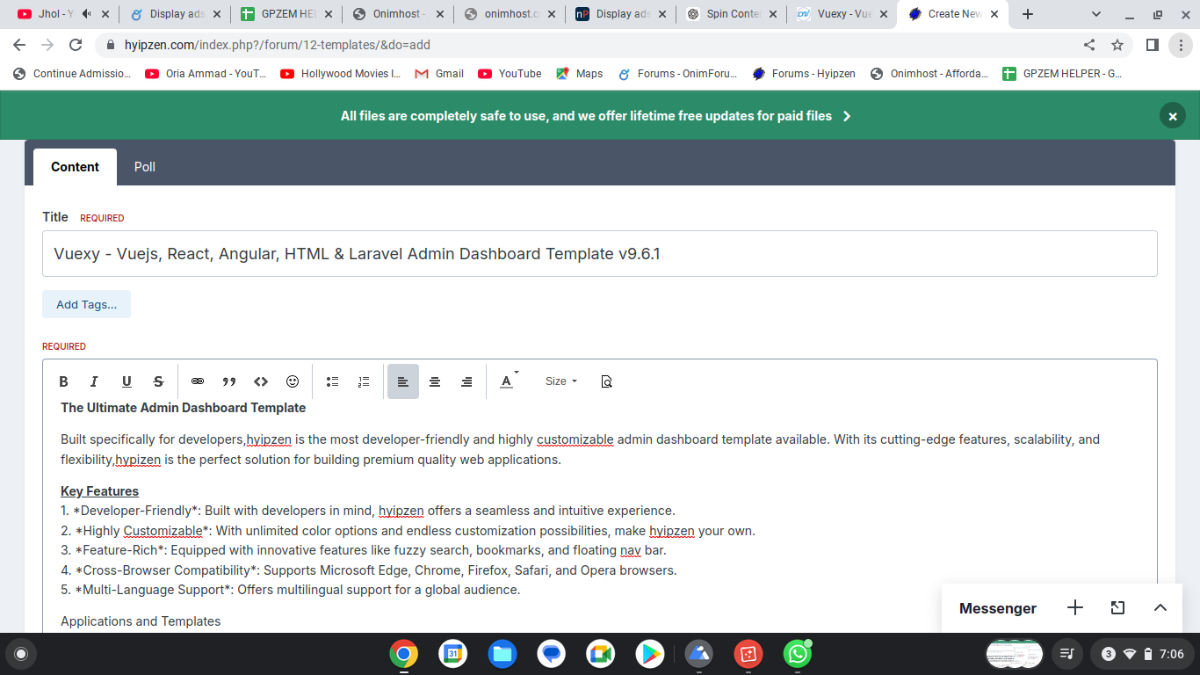Open the Continue Admission bookmark
This screenshot has width=1200, height=675.
[x=71, y=74]
